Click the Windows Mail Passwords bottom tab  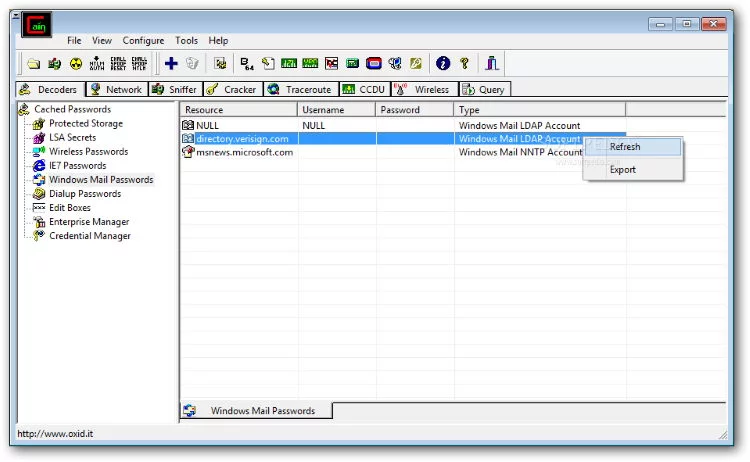(x=262, y=411)
